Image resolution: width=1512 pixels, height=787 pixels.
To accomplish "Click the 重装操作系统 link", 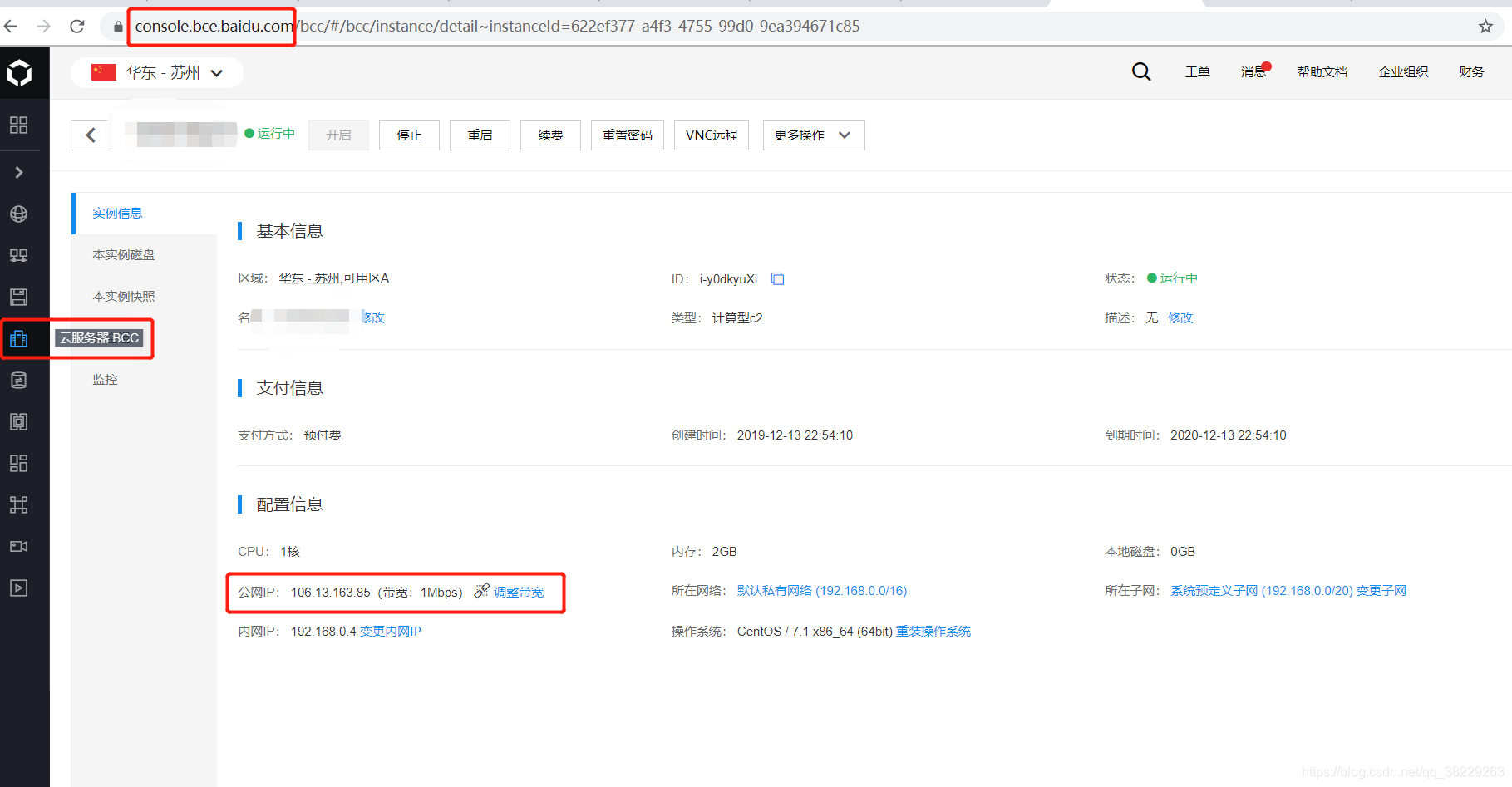I will coord(933,632).
